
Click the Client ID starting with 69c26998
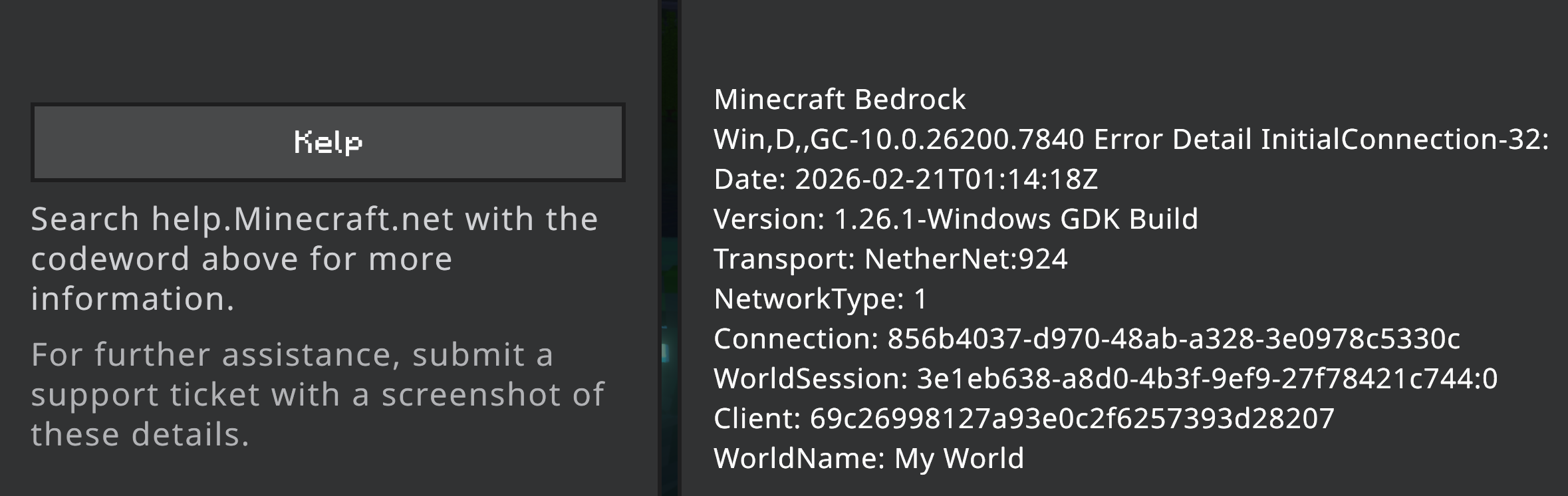click(x=1072, y=419)
